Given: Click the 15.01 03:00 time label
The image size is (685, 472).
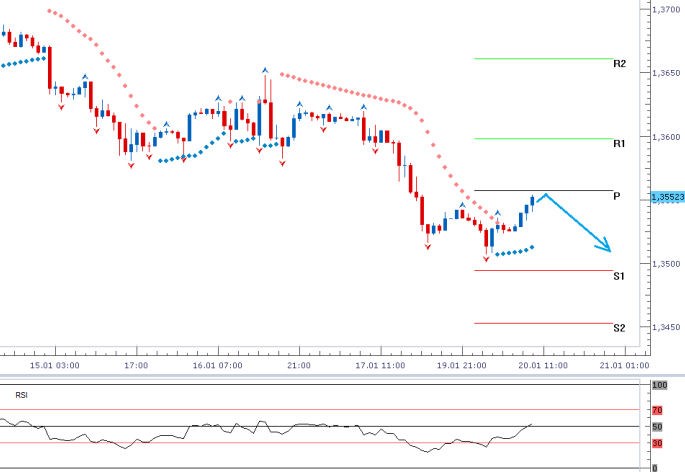Looking at the screenshot, I should [55, 365].
